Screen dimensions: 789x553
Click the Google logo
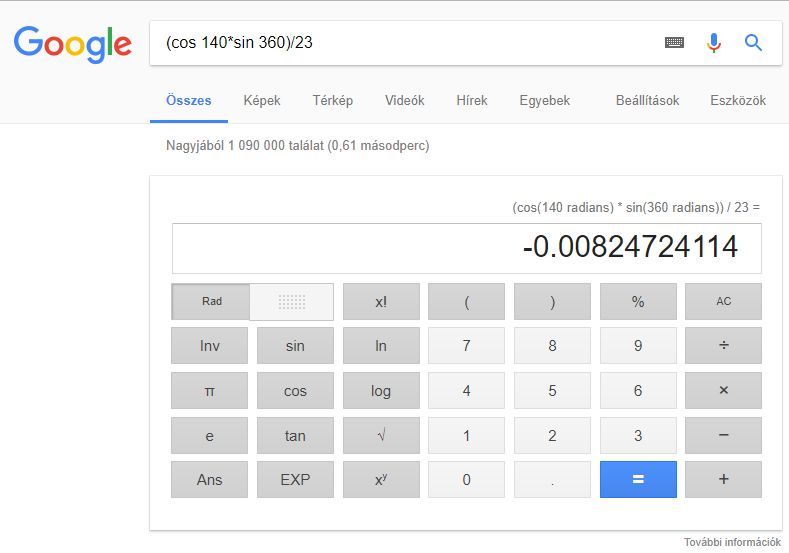click(73, 44)
